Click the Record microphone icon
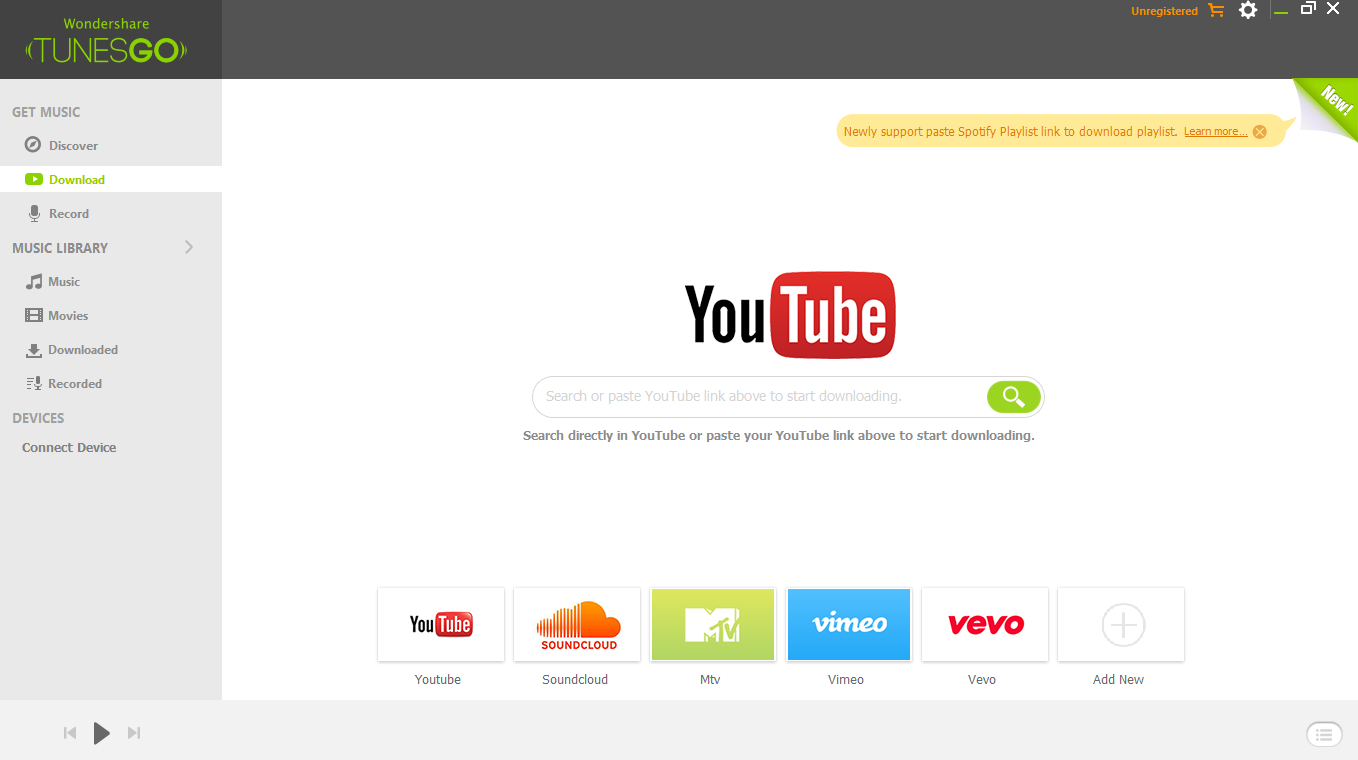The width and height of the screenshot is (1358, 760). (x=34, y=213)
